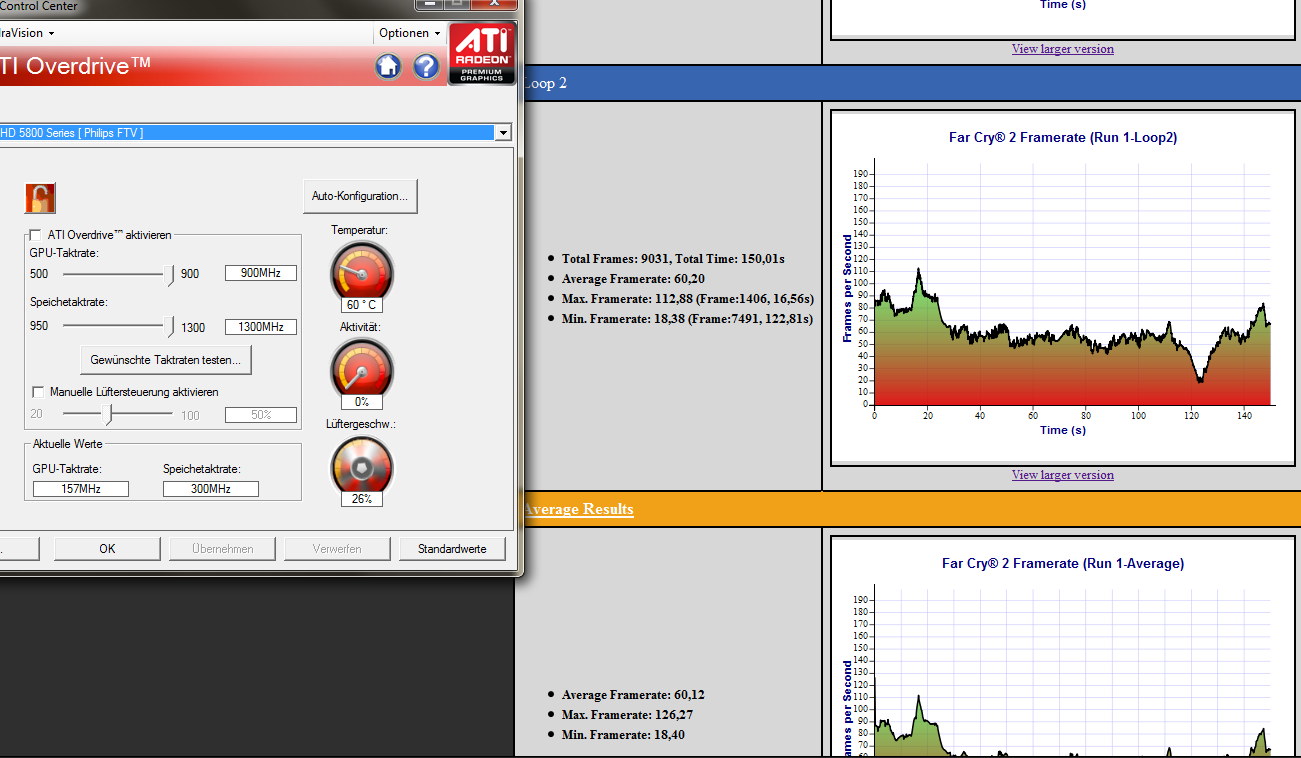Click the Auto-Konfiguration button
The width and height of the screenshot is (1301, 758).
[360, 196]
